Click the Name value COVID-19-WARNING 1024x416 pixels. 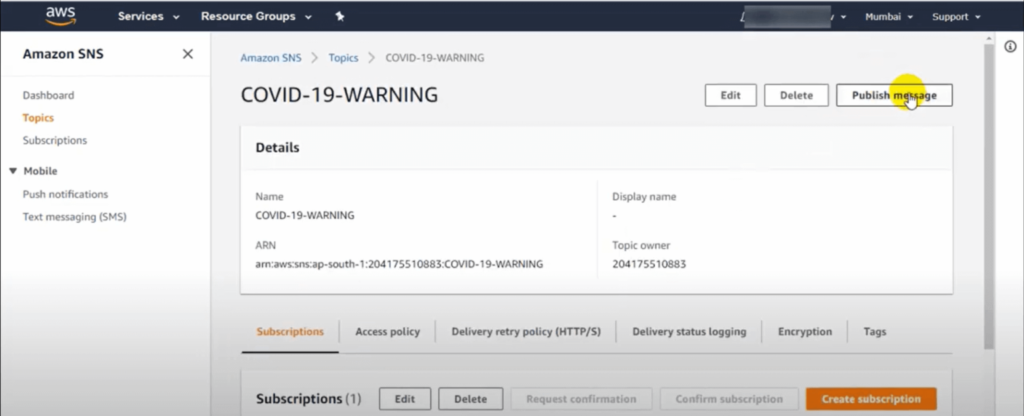305,216
